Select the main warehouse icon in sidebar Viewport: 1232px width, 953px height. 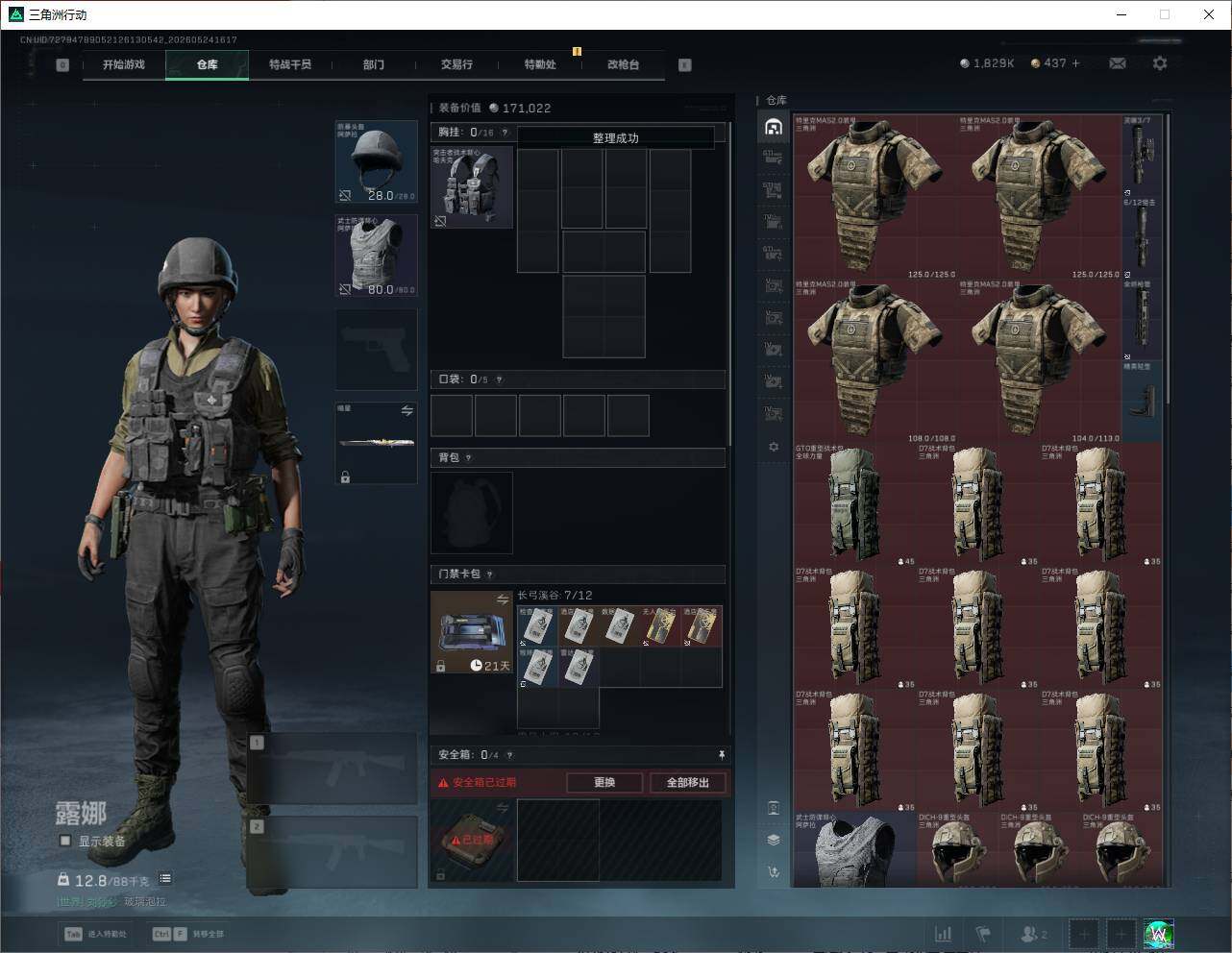pyautogui.click(x=774, y=127)
